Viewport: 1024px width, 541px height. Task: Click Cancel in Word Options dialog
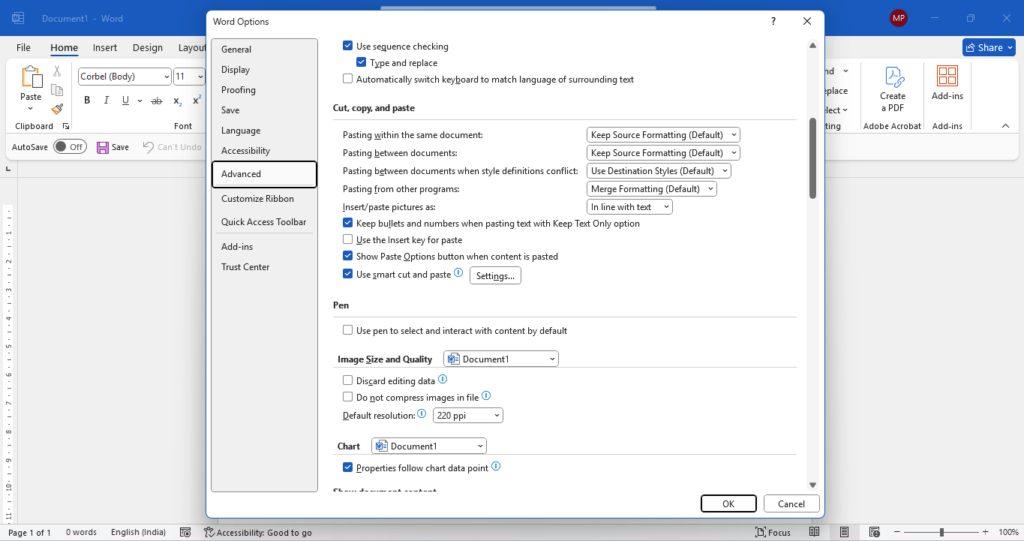(791, 504)
